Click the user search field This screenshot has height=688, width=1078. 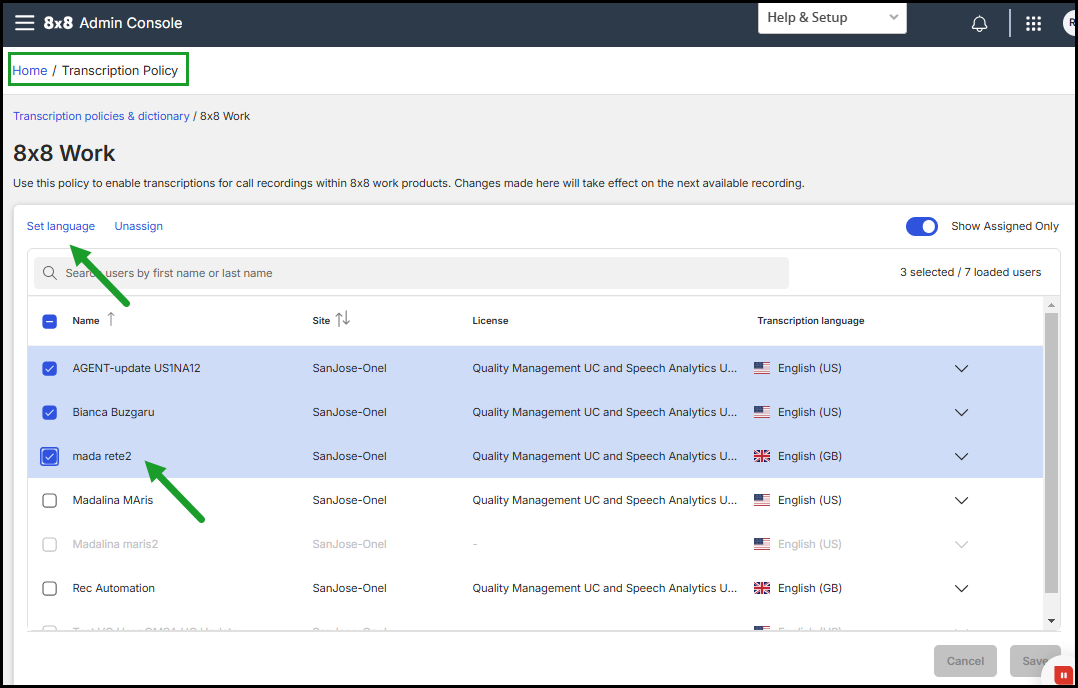click(411, 273)
